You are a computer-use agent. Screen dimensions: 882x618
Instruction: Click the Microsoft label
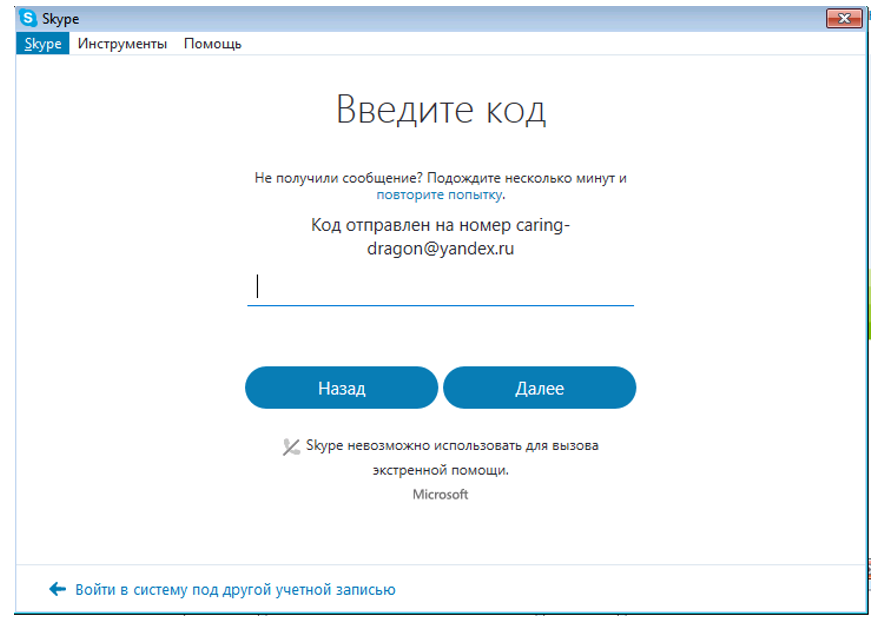pos(440,494)
